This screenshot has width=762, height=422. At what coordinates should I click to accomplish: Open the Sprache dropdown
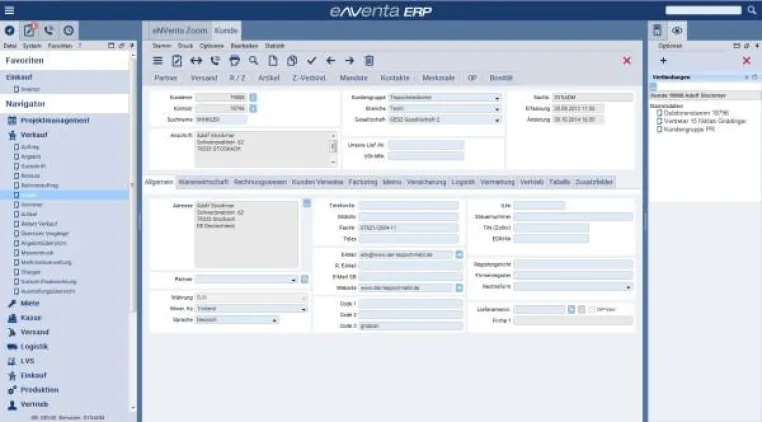pyautogui.click(x=275, y=320)
